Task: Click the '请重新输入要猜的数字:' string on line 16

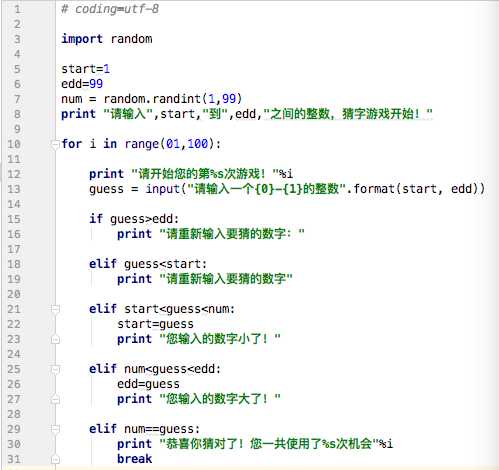Action: pyautogui.click(x=232, y=234)
